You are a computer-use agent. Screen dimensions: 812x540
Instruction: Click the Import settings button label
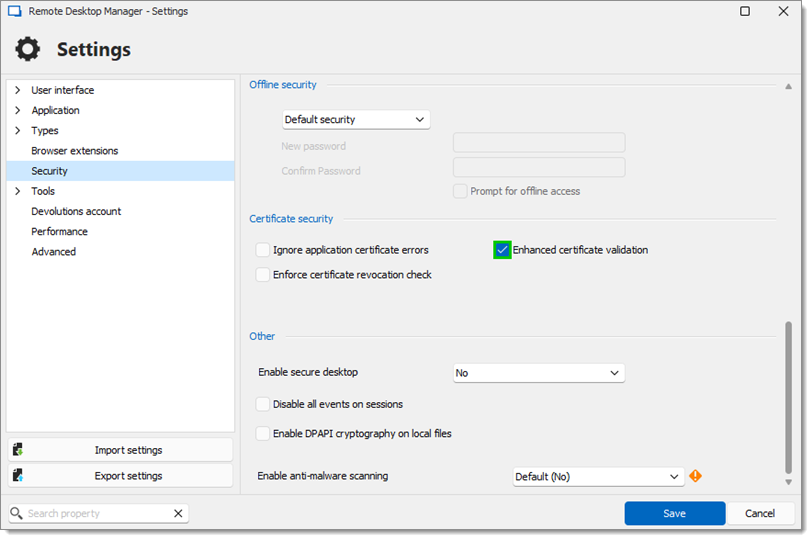pos(128,450)
